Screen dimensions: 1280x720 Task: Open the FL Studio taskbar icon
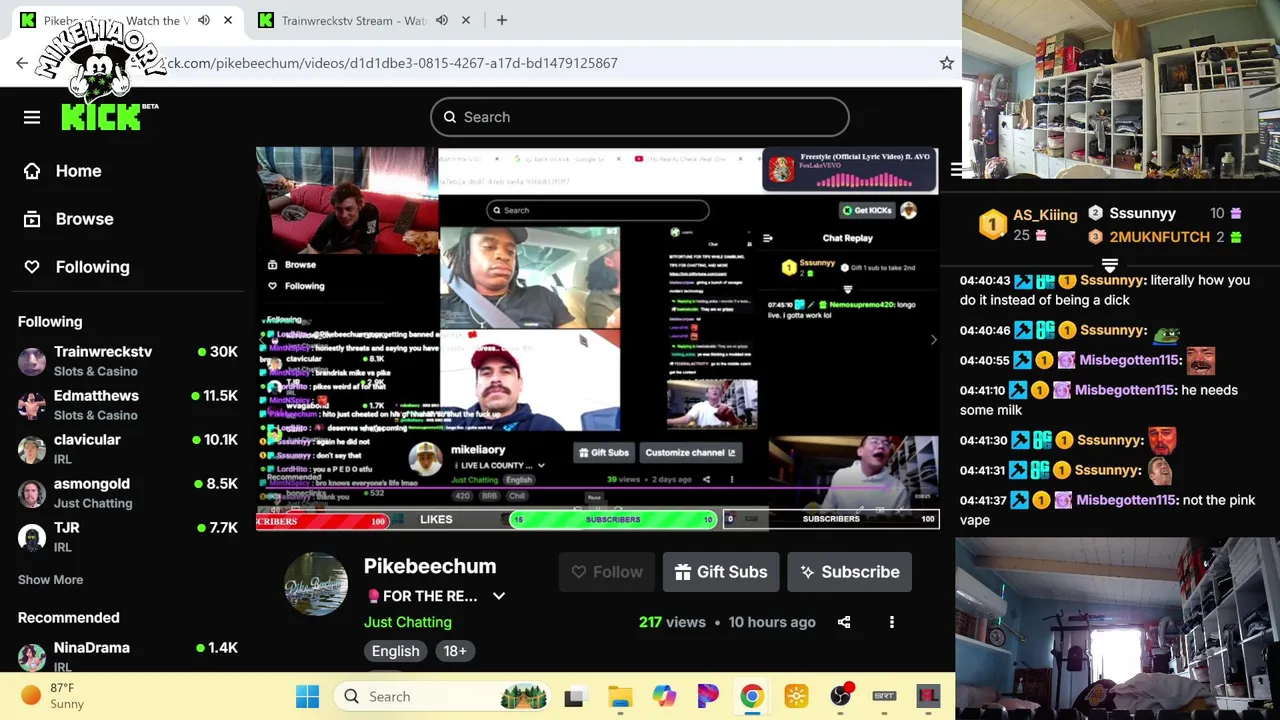[928, 696]
